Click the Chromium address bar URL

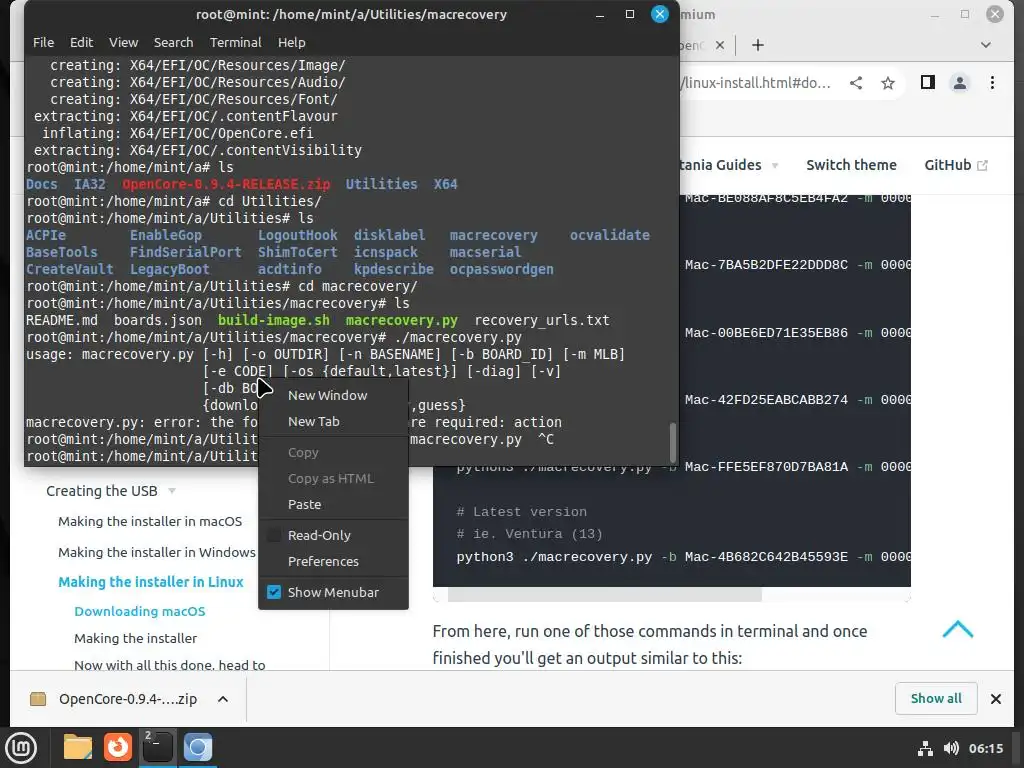(756, 83)
